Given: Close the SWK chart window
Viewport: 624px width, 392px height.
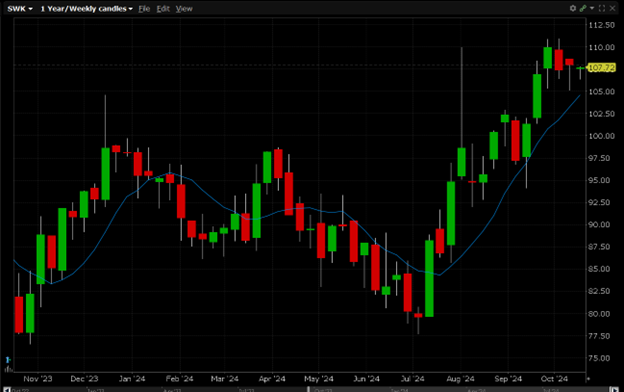Looking at the screenshot, I should click(x=612, y=8).
